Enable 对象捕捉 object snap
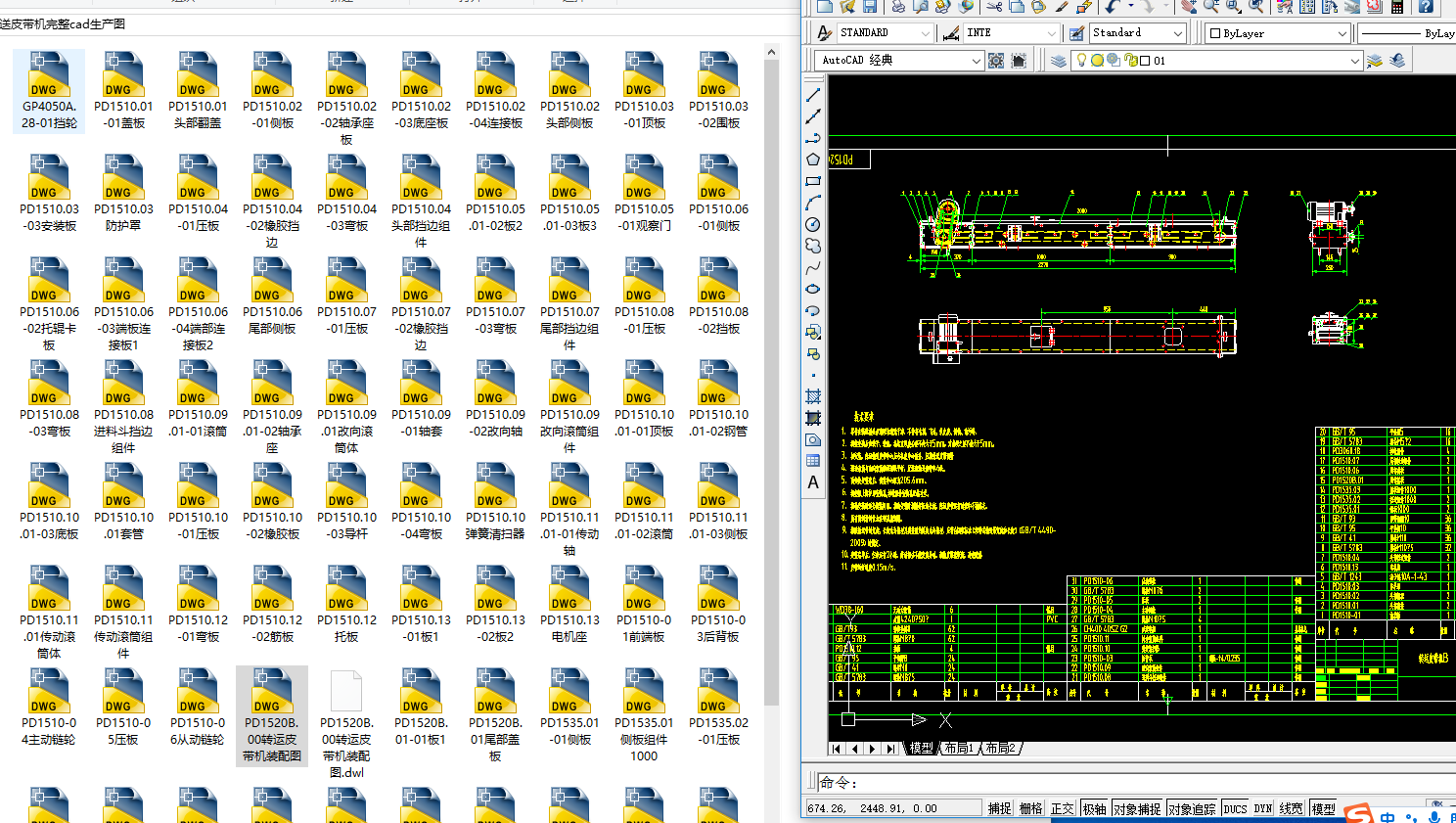The height and width of the screenshot is (823, 1456). (x=1136, y=808)
